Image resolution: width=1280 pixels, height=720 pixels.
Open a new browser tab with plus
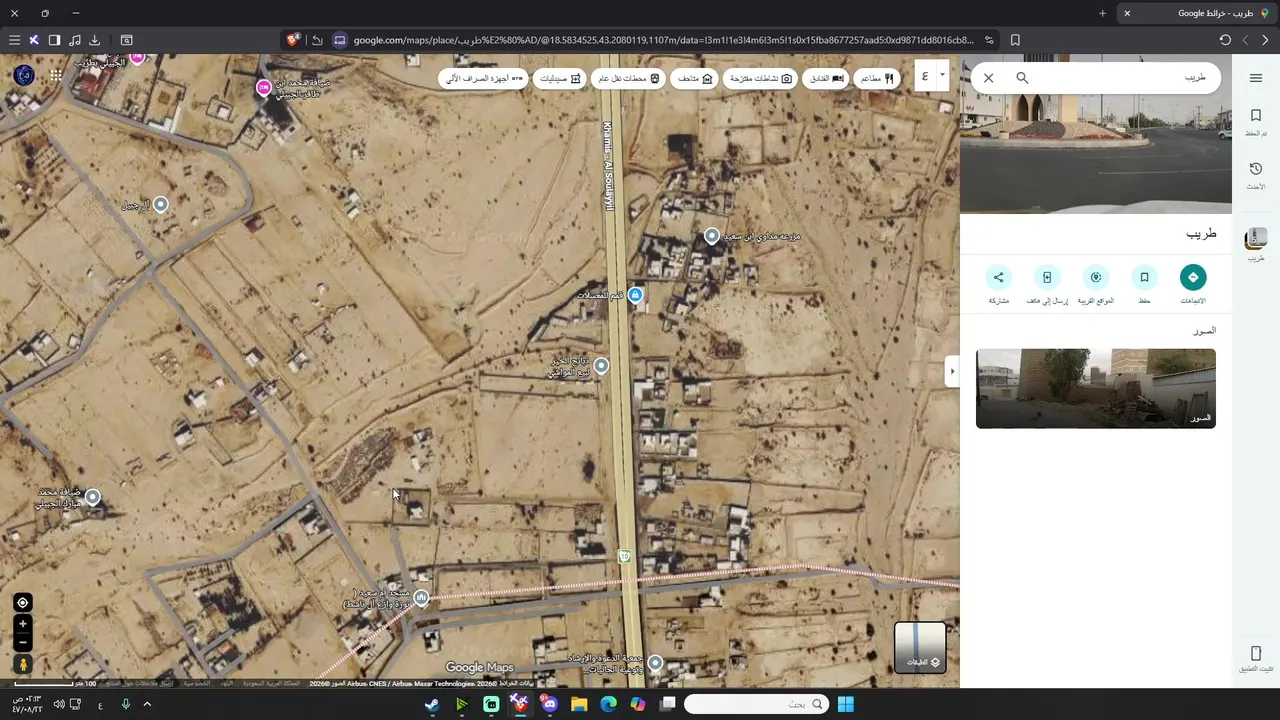[x=1102, y=13]
